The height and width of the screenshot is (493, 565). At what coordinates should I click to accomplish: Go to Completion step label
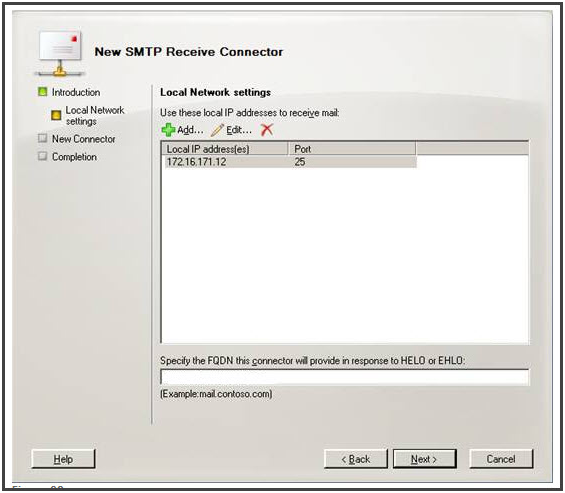point(74,157)
